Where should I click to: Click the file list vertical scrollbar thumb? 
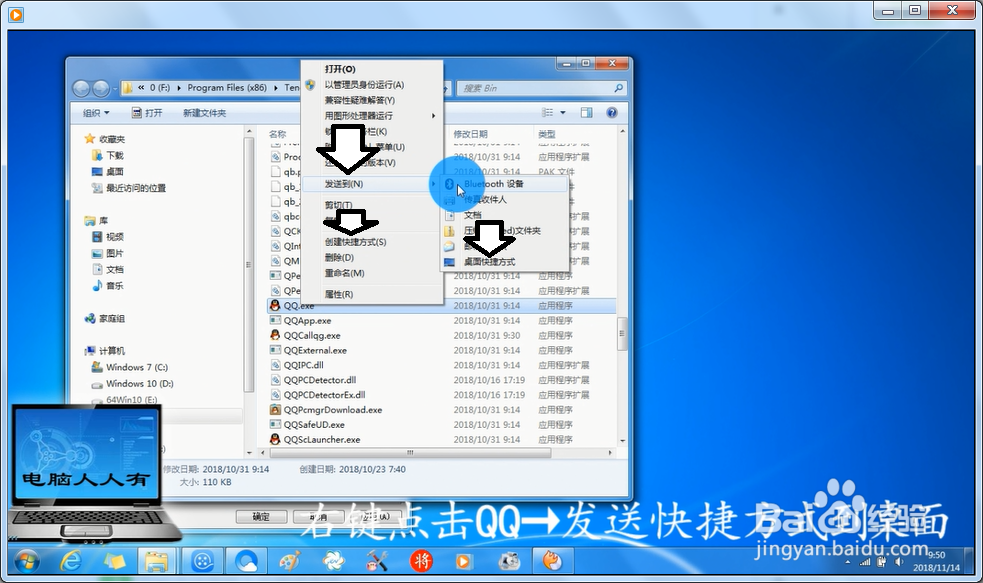622,332
